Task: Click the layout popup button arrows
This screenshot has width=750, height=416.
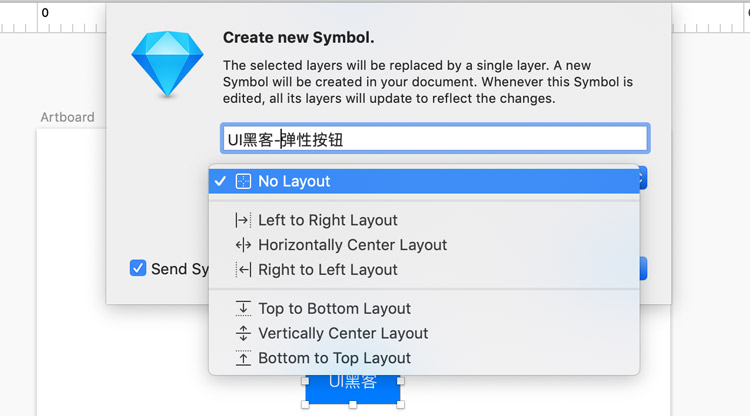Action: tap(643, 180)
